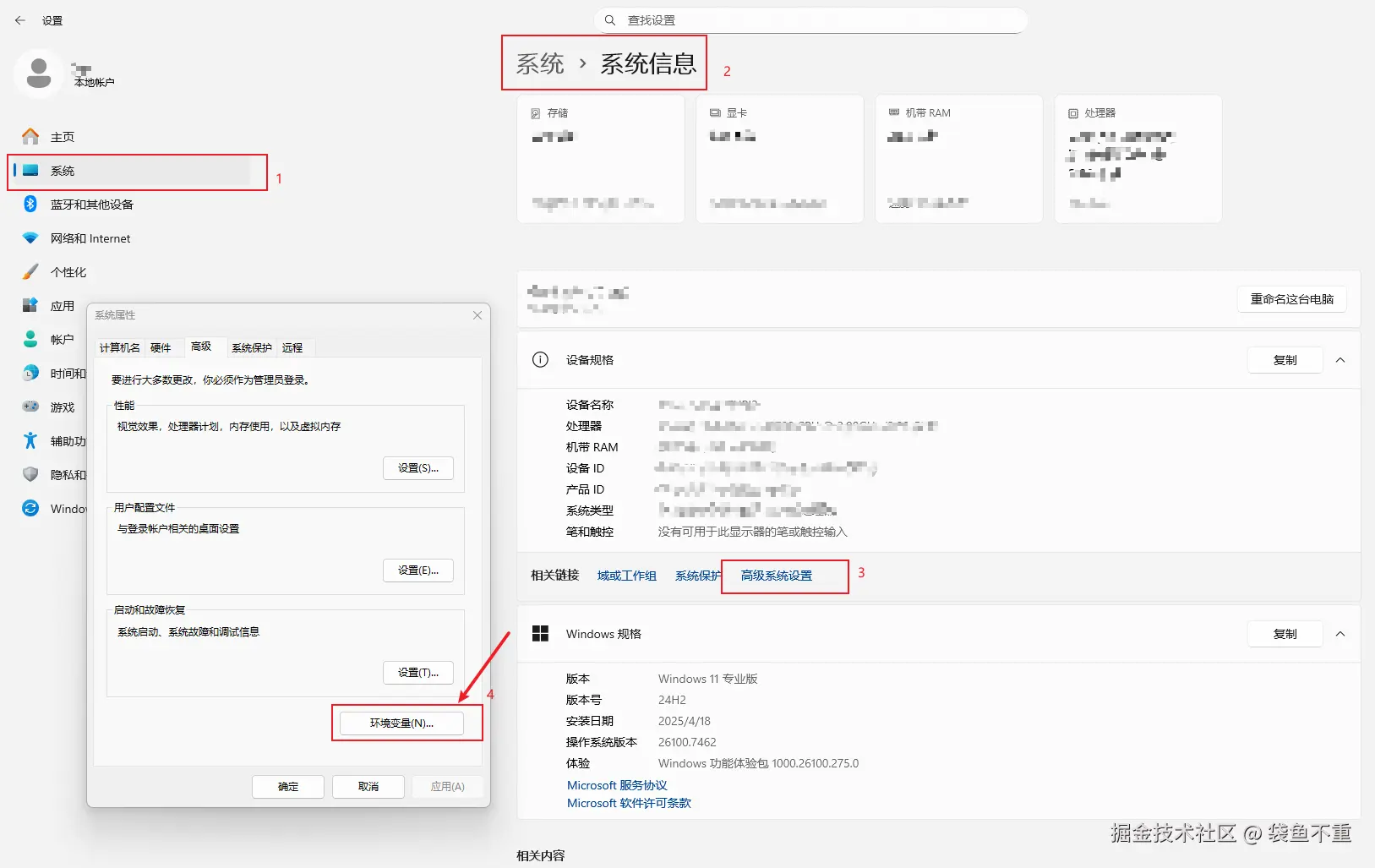Screen dimensions: 1375x868
Task: Click 重命名这台电脑 button
Action: coord(1292,299)
